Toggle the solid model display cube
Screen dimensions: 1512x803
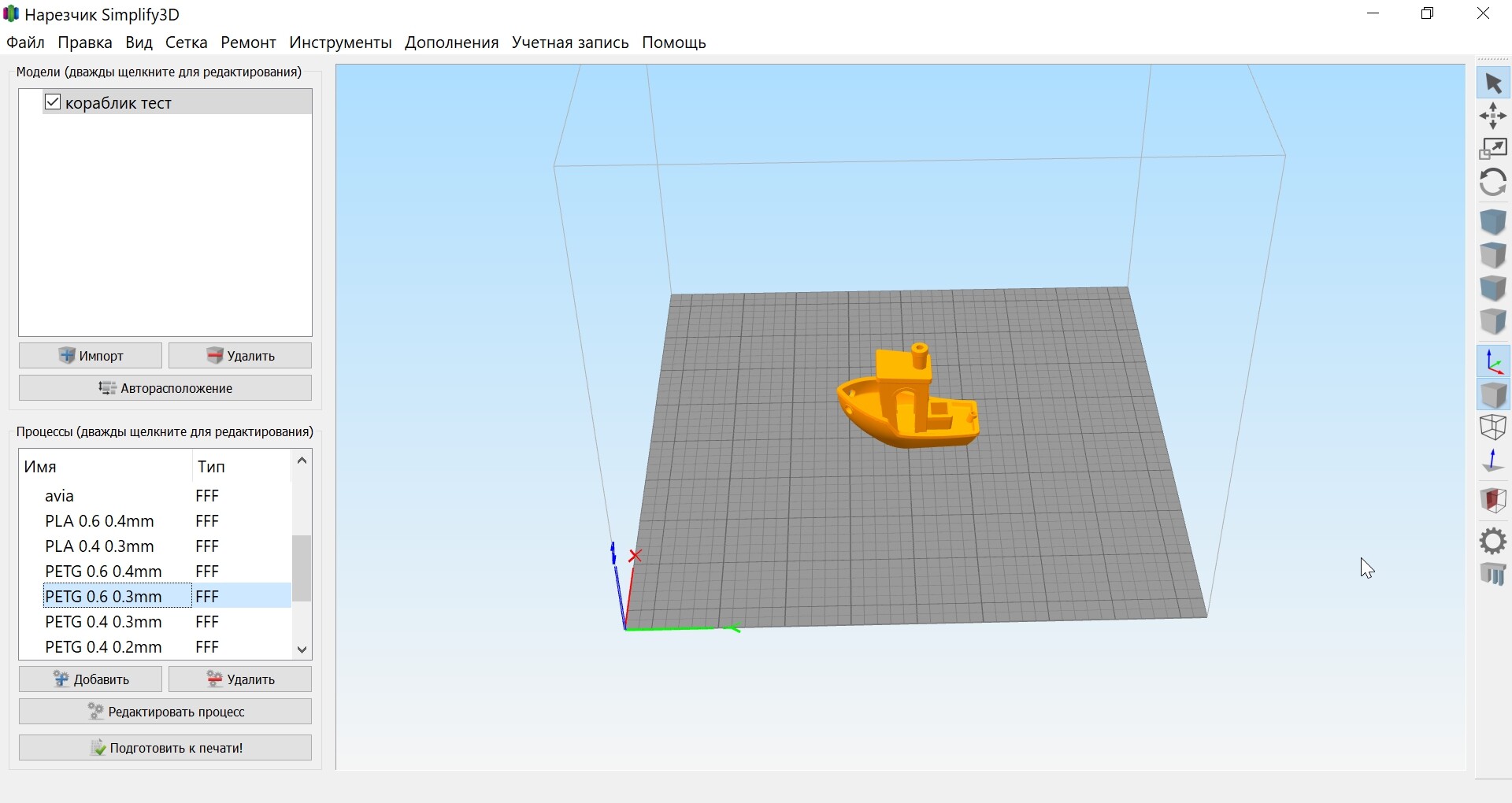pos(1494,394)
